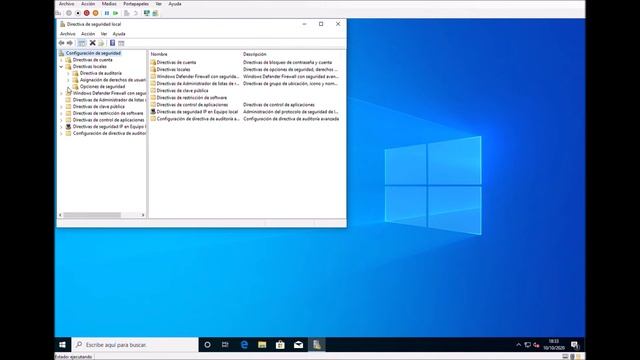
Task: Open the notification center icon
Action: pyautogui.click(x=576, y=345)
